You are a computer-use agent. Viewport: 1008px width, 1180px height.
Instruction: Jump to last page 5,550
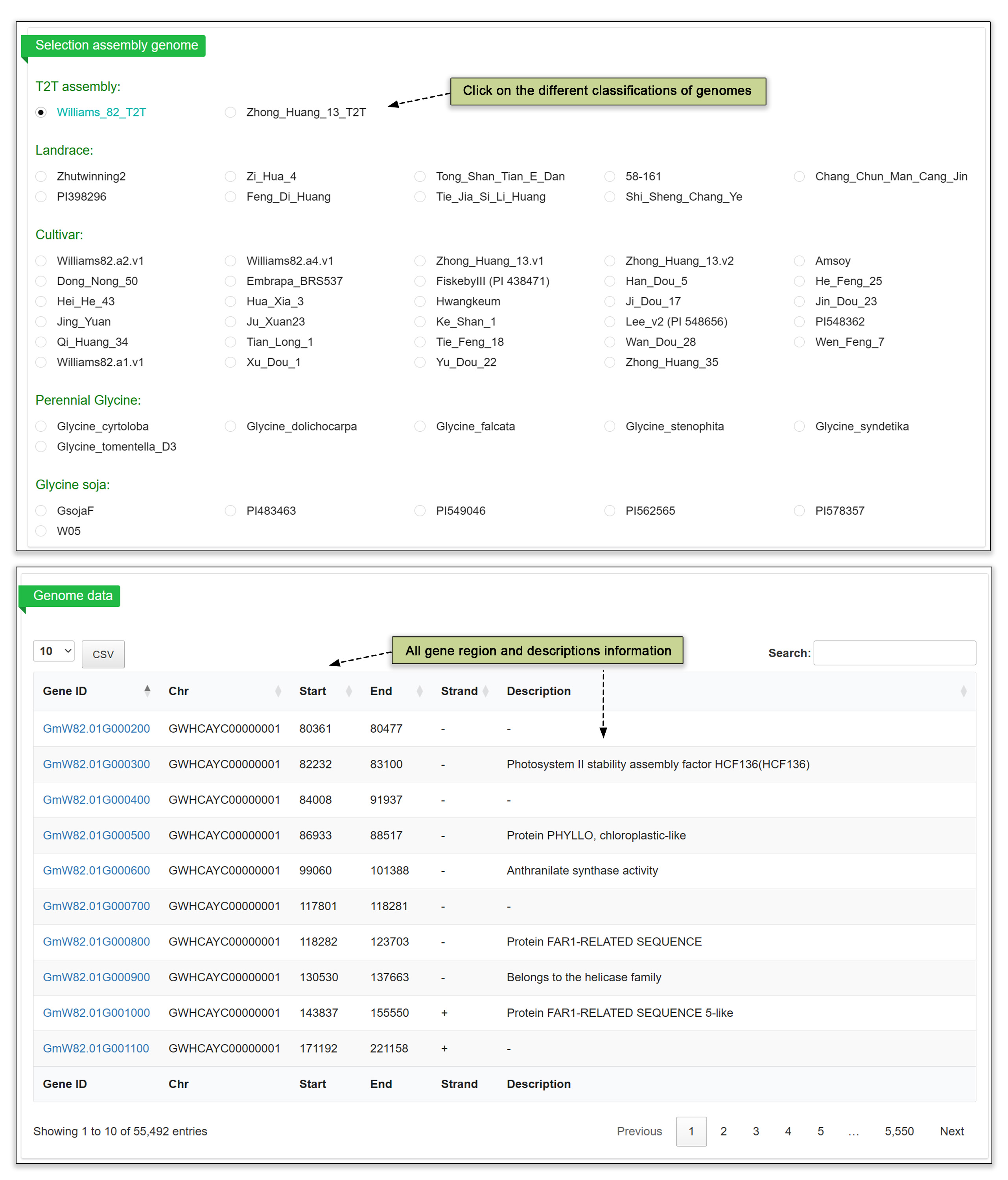[x=899, y=1131]
